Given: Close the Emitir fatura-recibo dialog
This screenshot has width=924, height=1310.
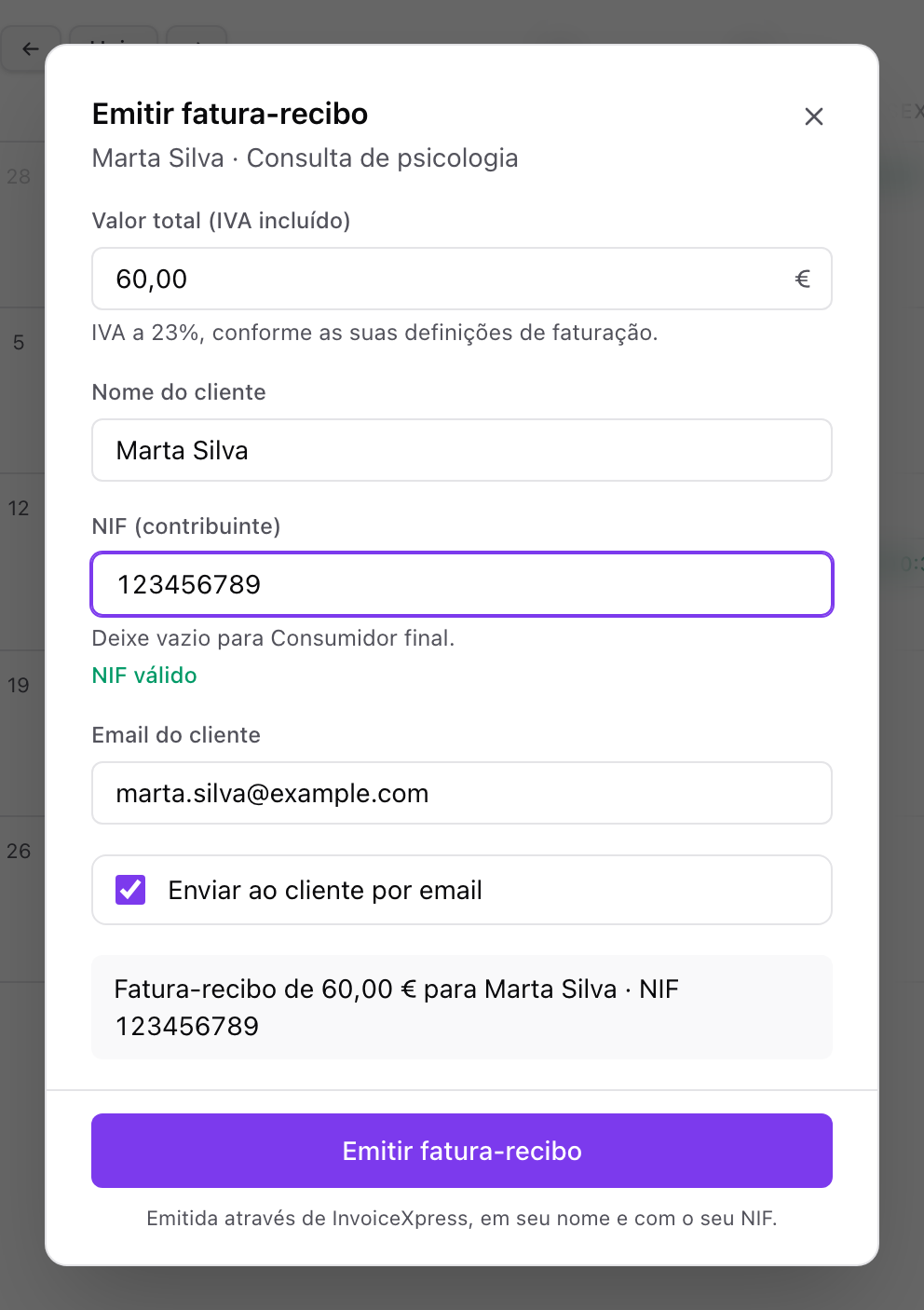Looking at the screenshot, I should click(x=813, y=116).
